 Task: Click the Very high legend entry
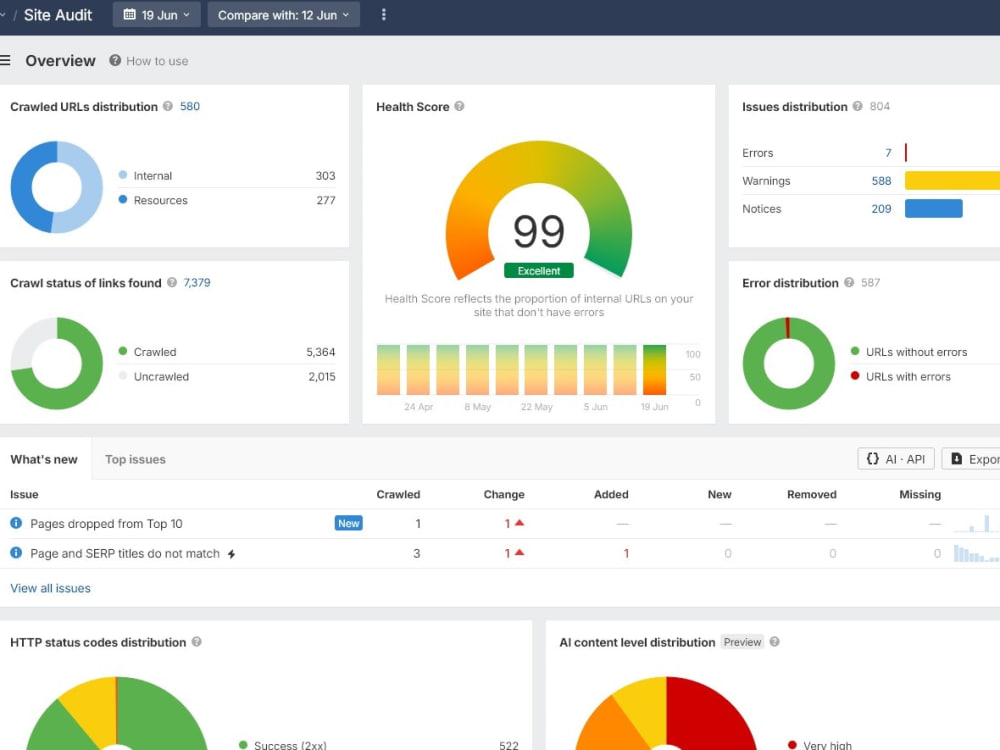point(820,744)
